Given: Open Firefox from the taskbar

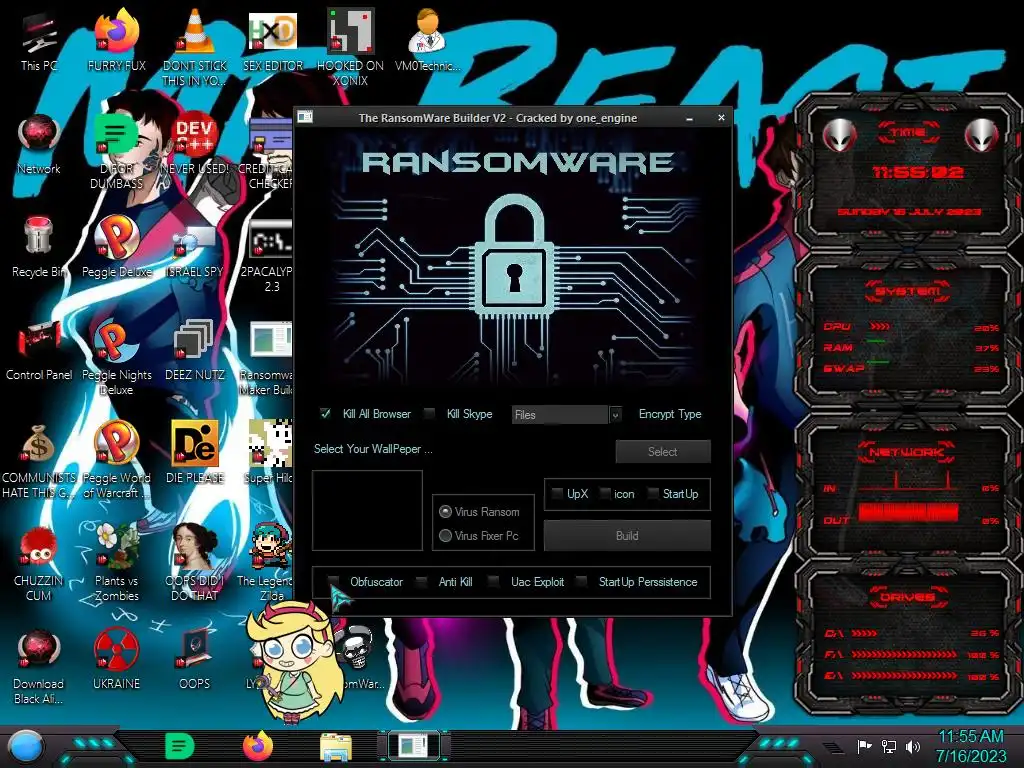Looking at the screenshot, I should [258, 746].
